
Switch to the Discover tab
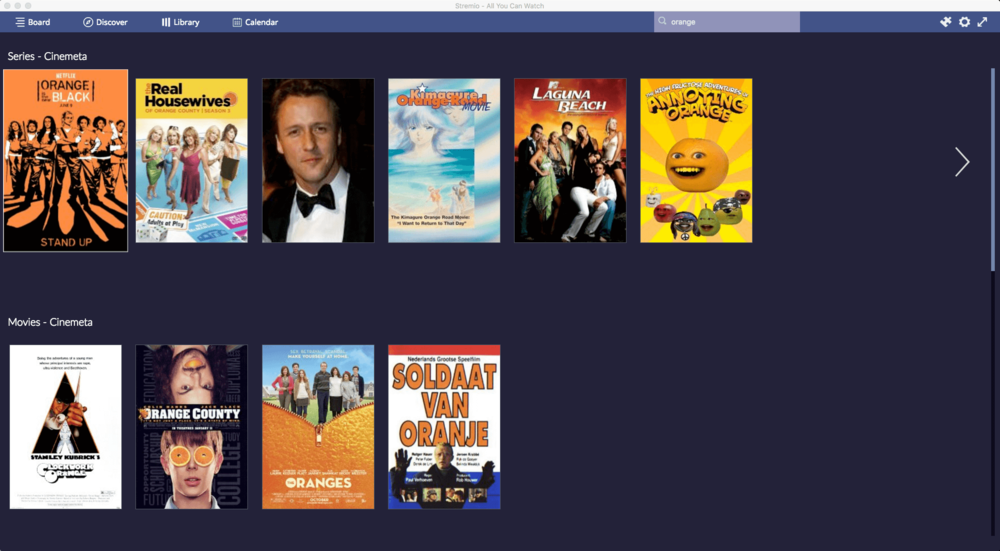tap(105, 22)
